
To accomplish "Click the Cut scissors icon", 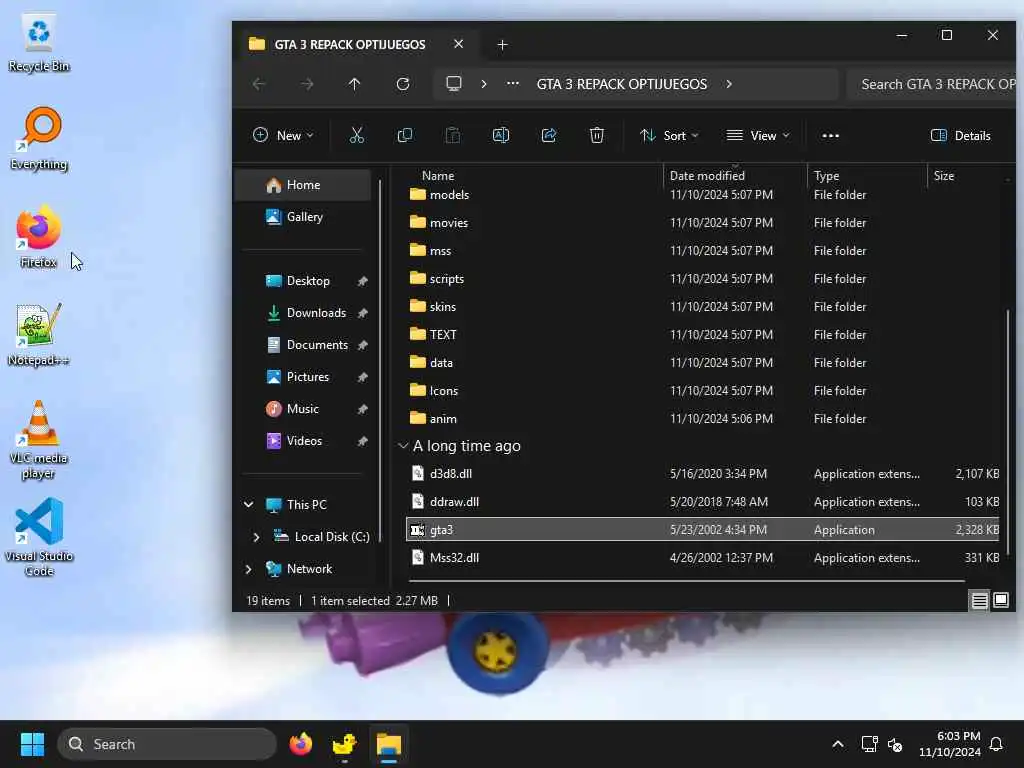I will 357,135.
